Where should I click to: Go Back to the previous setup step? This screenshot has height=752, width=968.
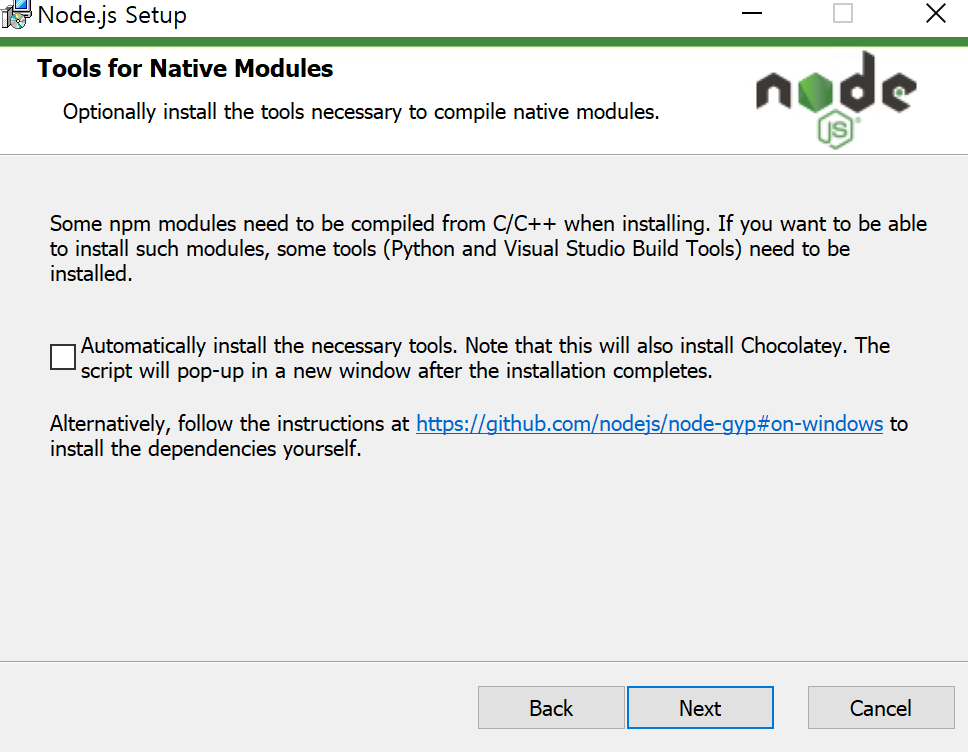click(x=551, y=708)
